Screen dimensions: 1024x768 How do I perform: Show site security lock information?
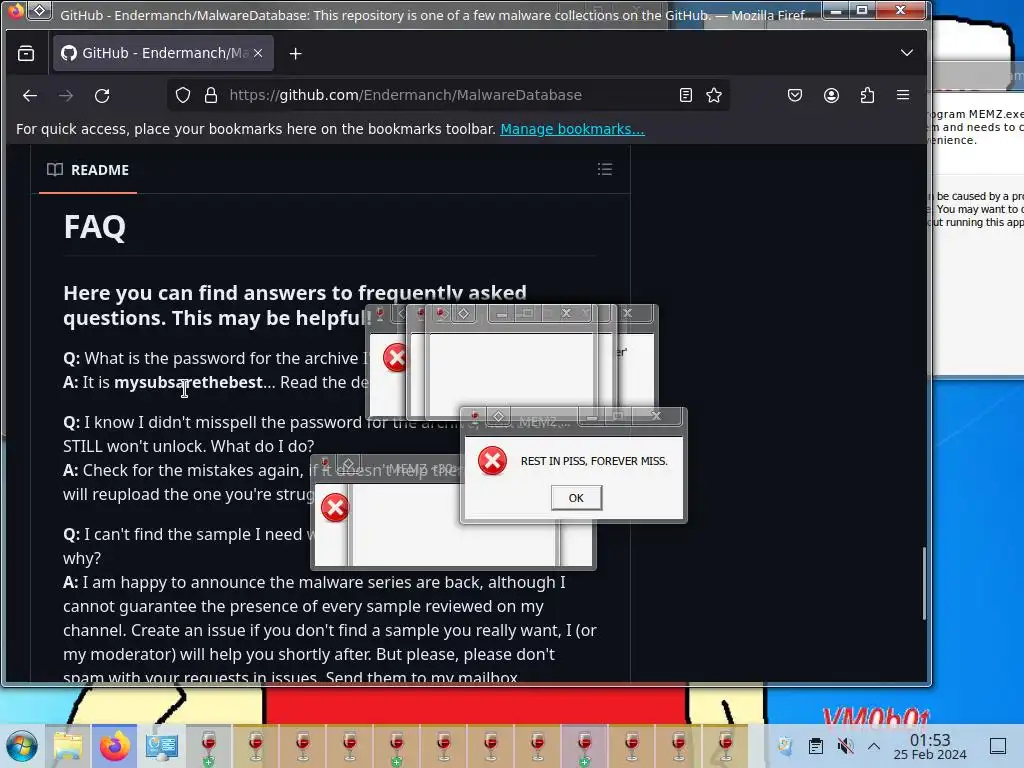(211, 95)
